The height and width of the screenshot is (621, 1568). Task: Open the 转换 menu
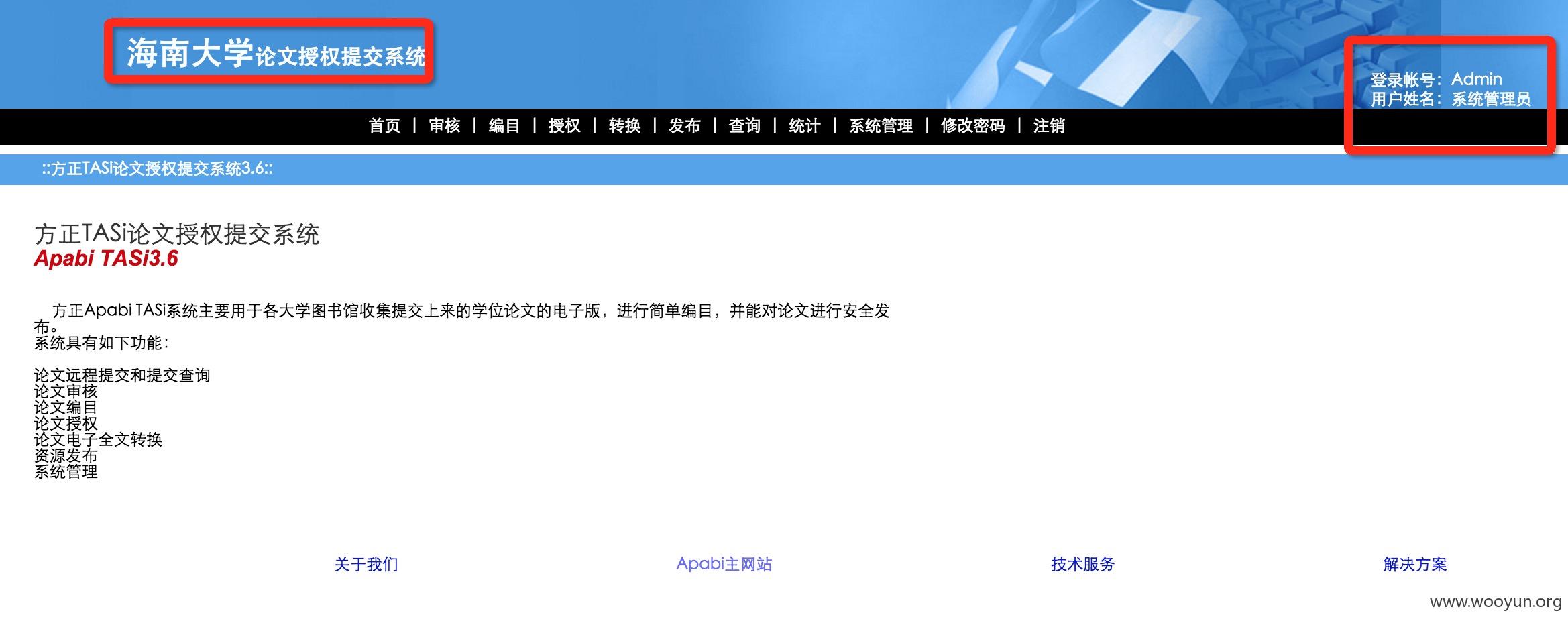[x=624, y=126]
